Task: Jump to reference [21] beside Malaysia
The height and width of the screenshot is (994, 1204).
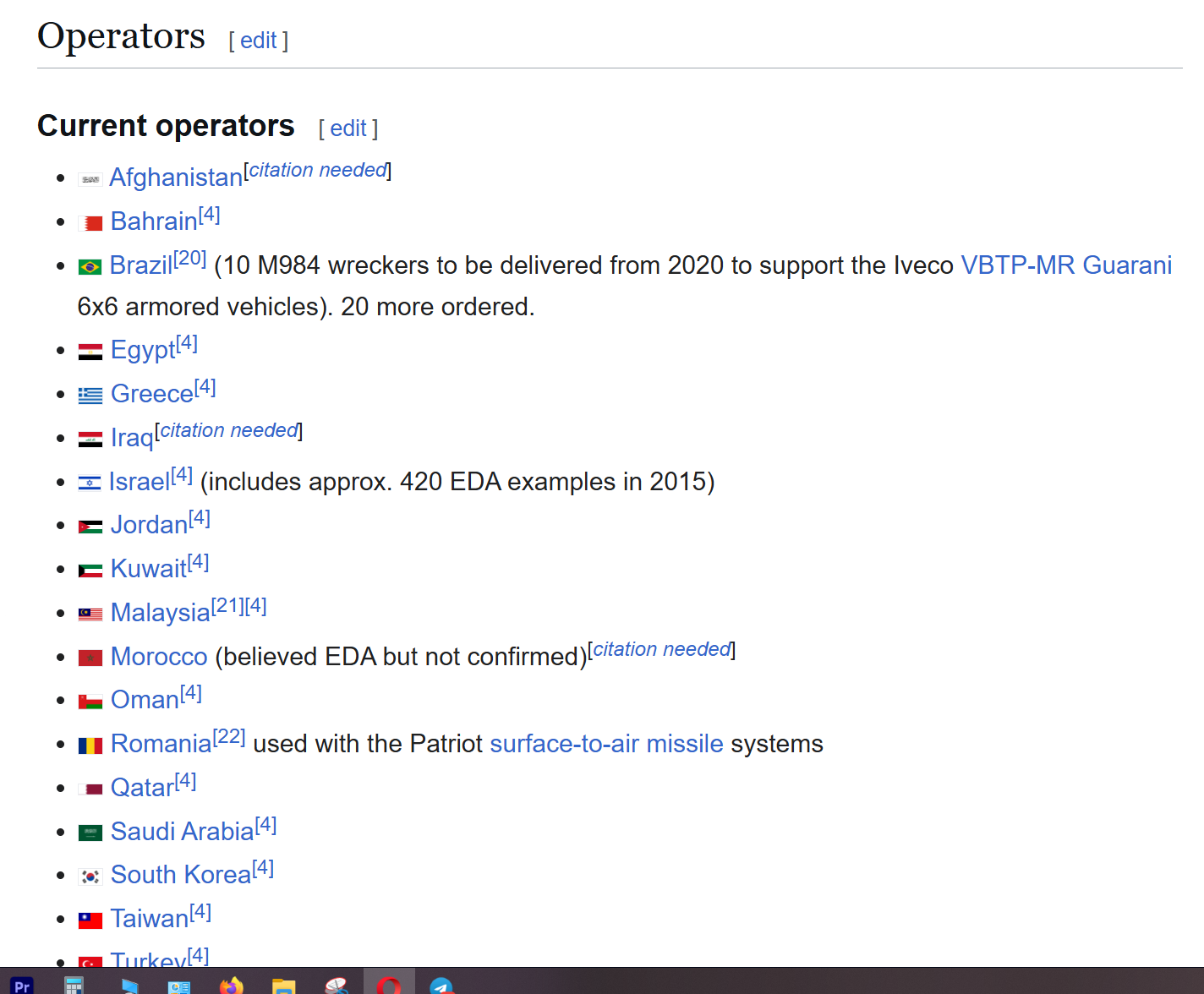Action: coord(227,606)
